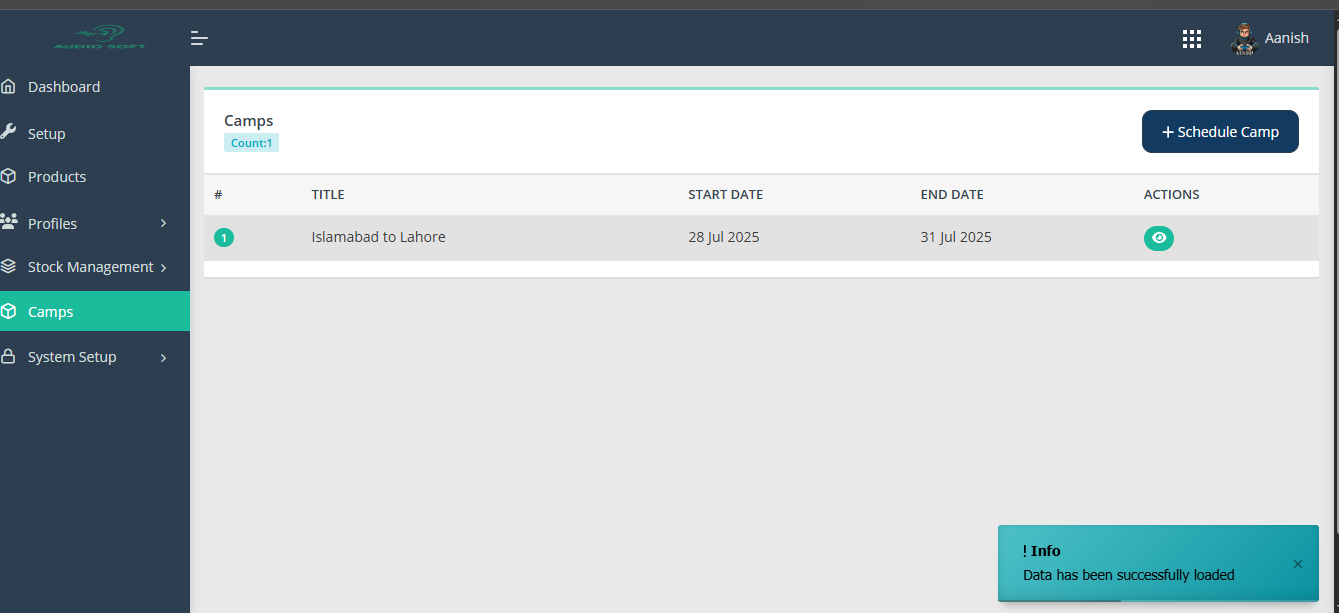Expand the System Setup chevron

164,357
